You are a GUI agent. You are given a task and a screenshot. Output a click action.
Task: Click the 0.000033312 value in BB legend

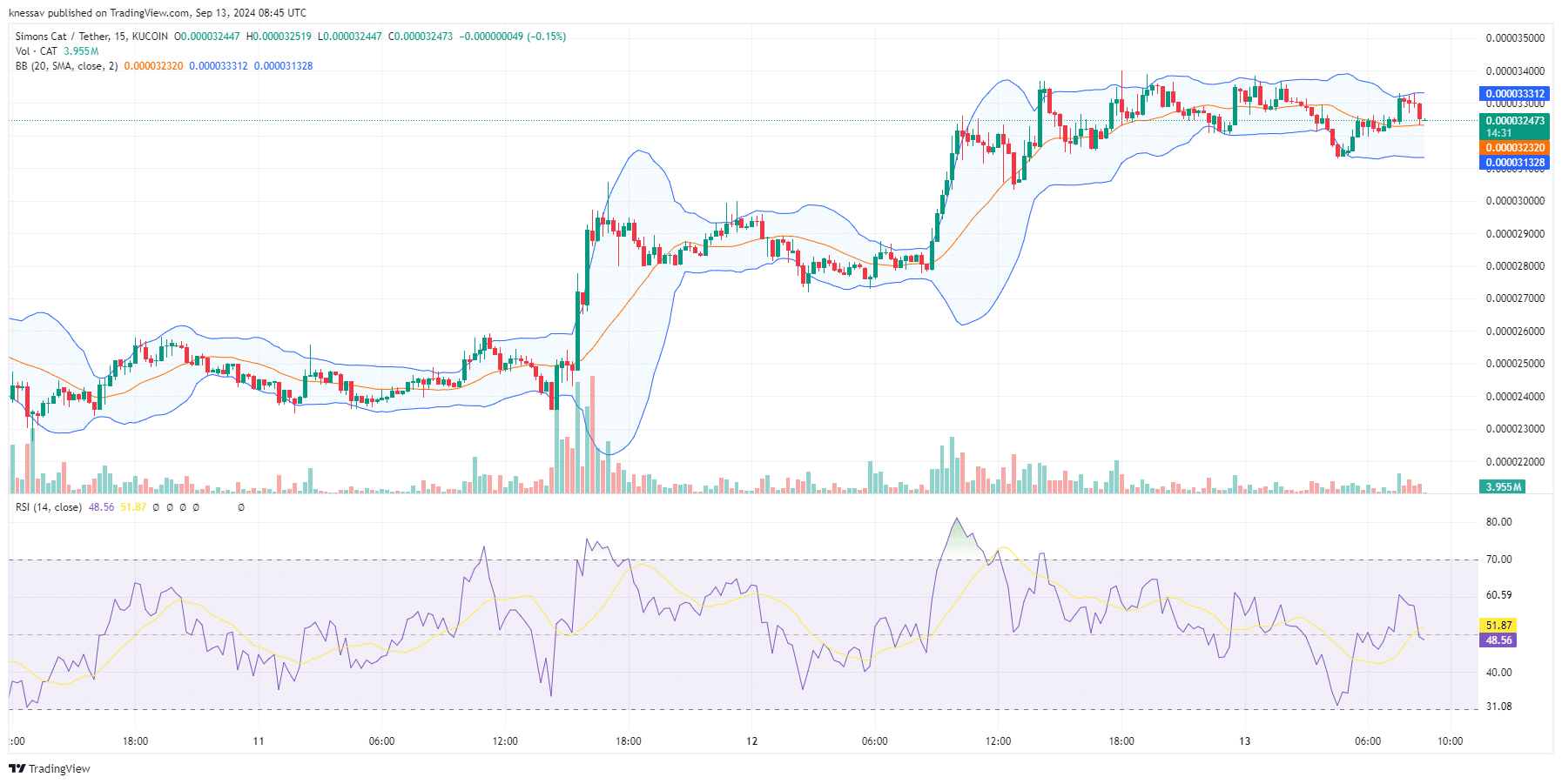click(x=219, y=66)
